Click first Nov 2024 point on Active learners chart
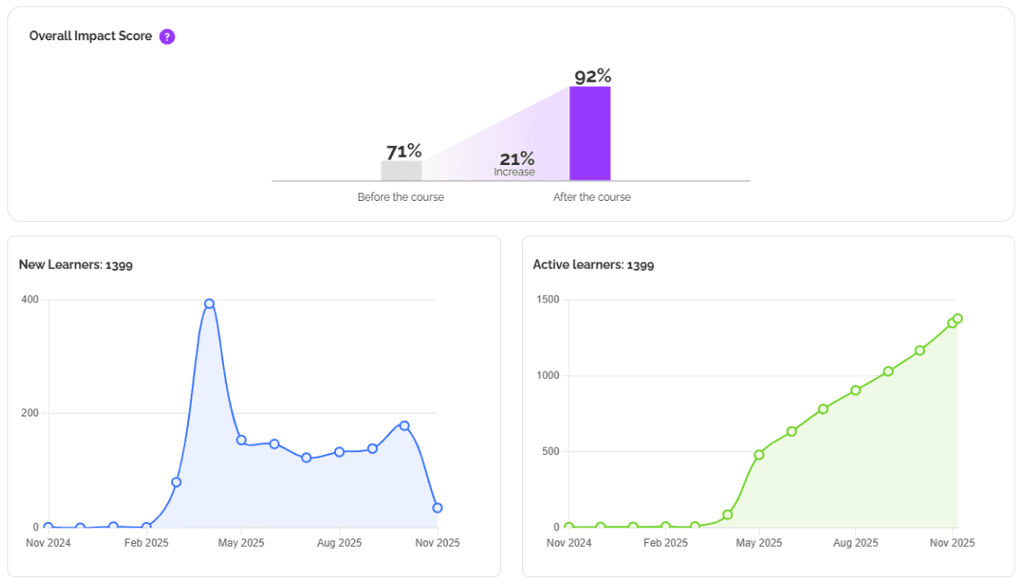This screenshot has width=1024, height=587. tap(569, 527)
